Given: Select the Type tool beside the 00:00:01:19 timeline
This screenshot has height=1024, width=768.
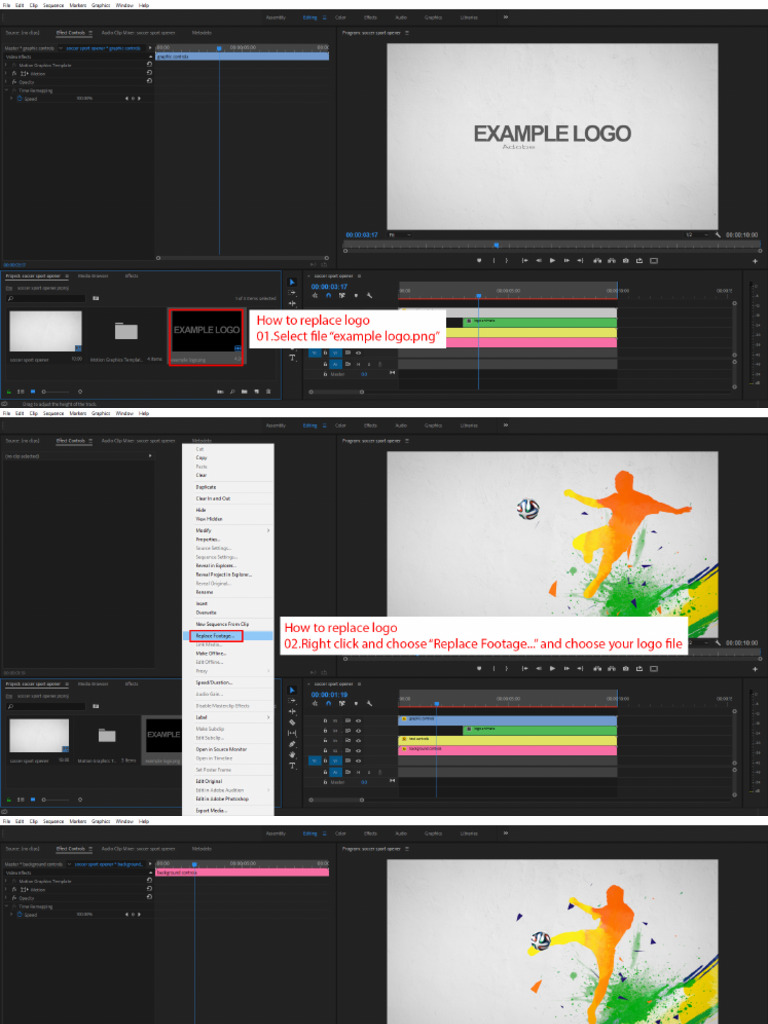Looking at the screenshot, I should tap(292, 765).
